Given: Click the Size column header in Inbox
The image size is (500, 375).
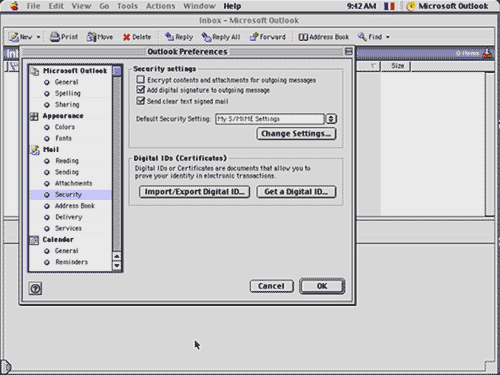Looking at the screenshot, I should click(x=396, y=66).
